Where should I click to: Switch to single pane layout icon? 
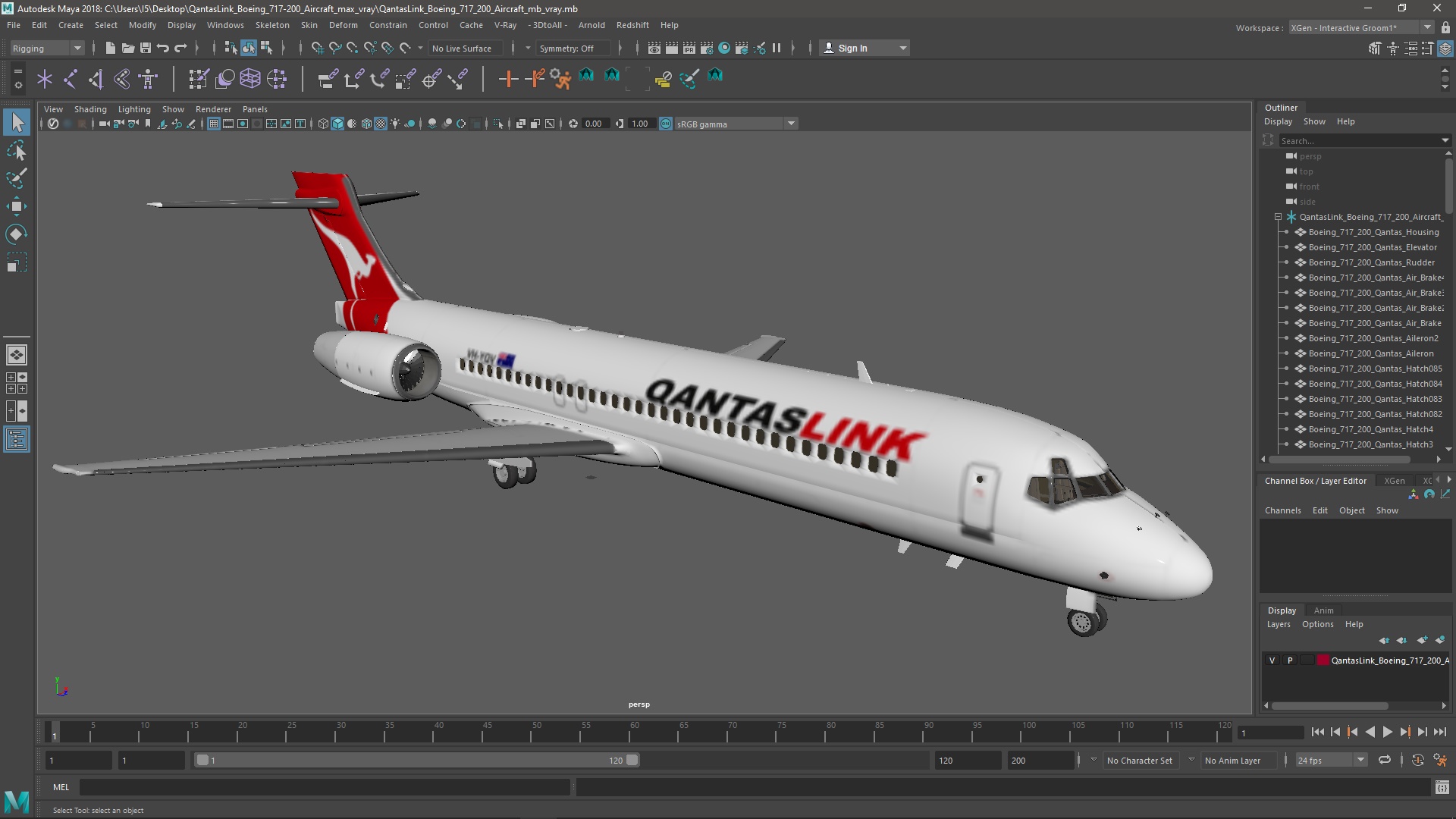17,354
